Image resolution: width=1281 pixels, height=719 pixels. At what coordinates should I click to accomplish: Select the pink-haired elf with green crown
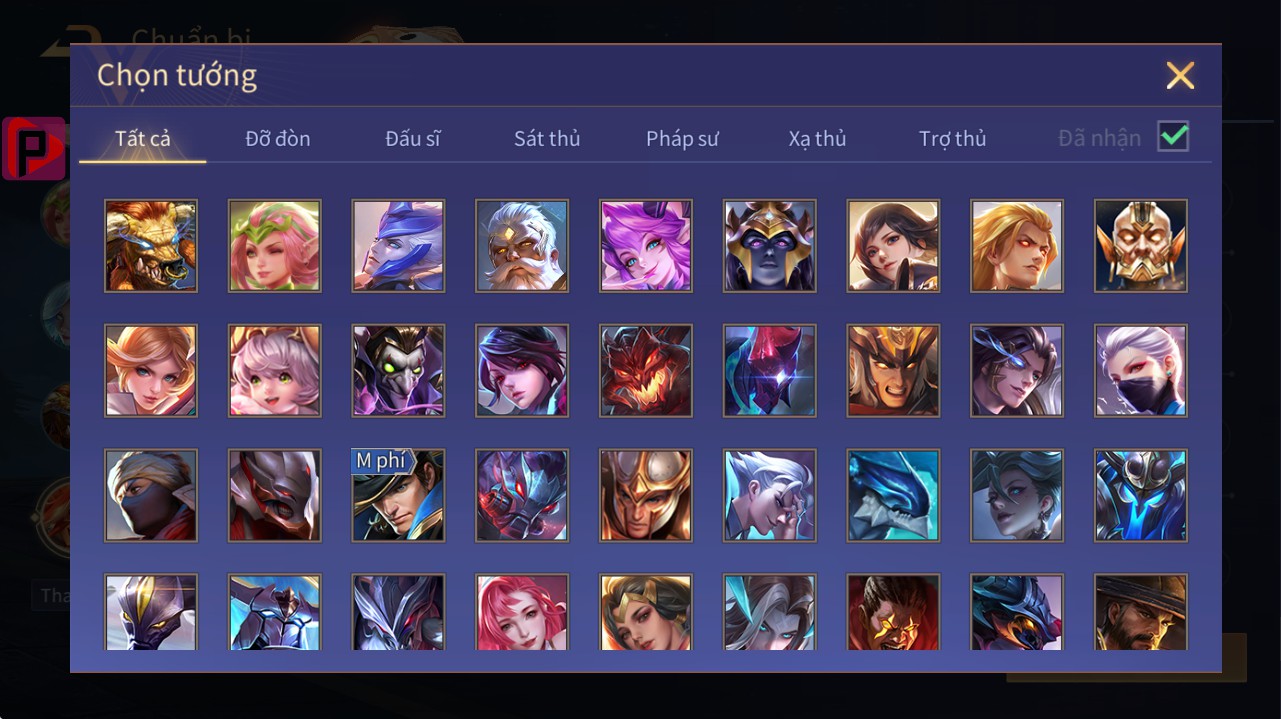pyautogui.click(x=275, y=245)
